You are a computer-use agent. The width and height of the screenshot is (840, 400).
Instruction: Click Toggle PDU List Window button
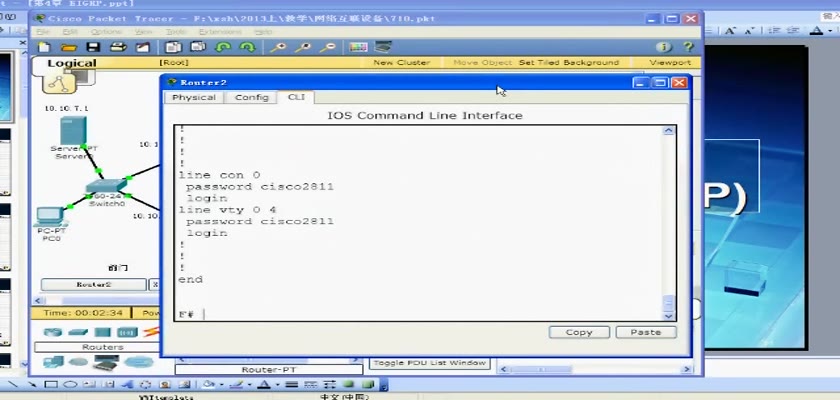pyautogui.click(x=430, y=363)
